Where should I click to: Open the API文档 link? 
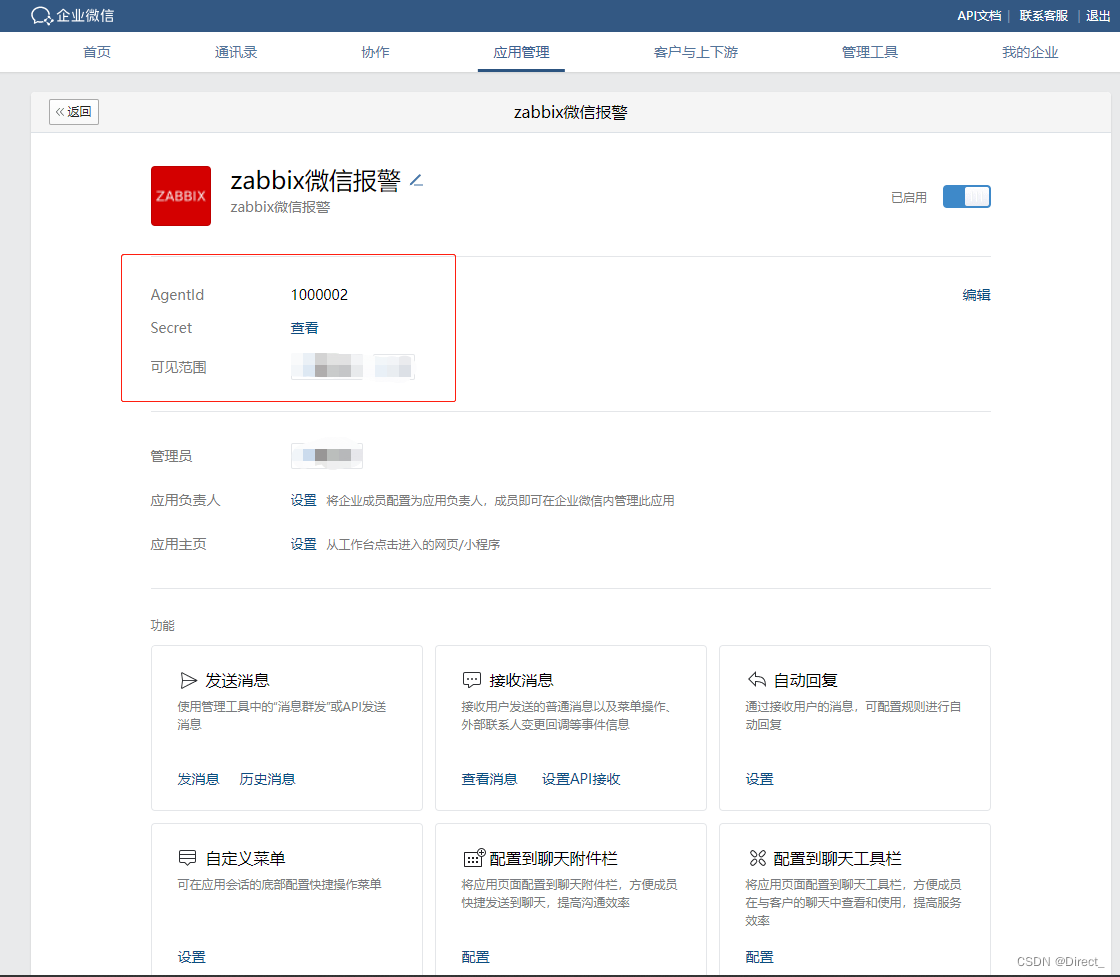979,16
